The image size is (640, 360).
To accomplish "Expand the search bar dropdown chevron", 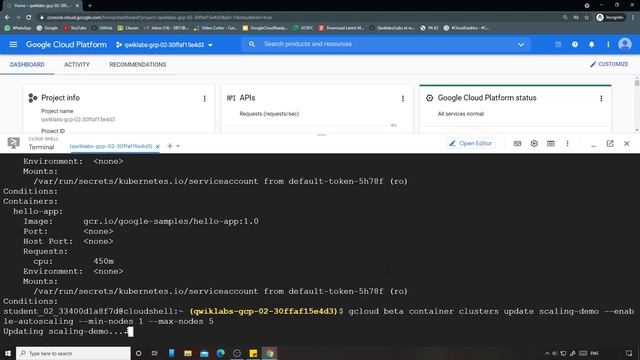I will click(x=521, y=44).
